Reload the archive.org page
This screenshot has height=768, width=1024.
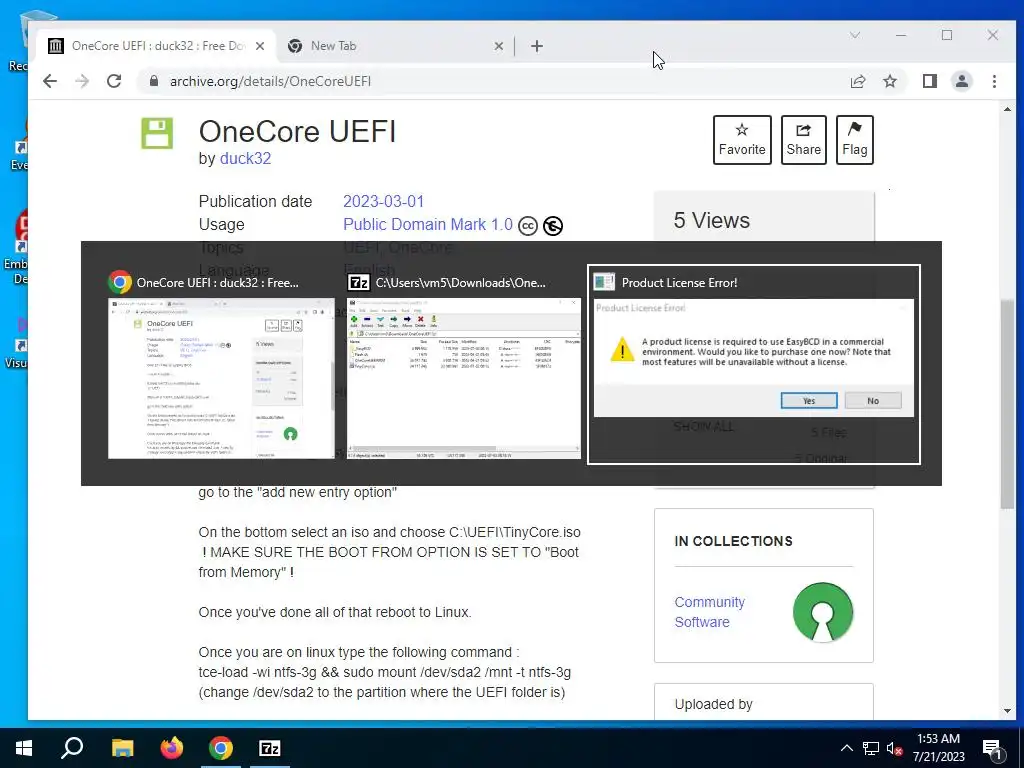pos(114,81)
